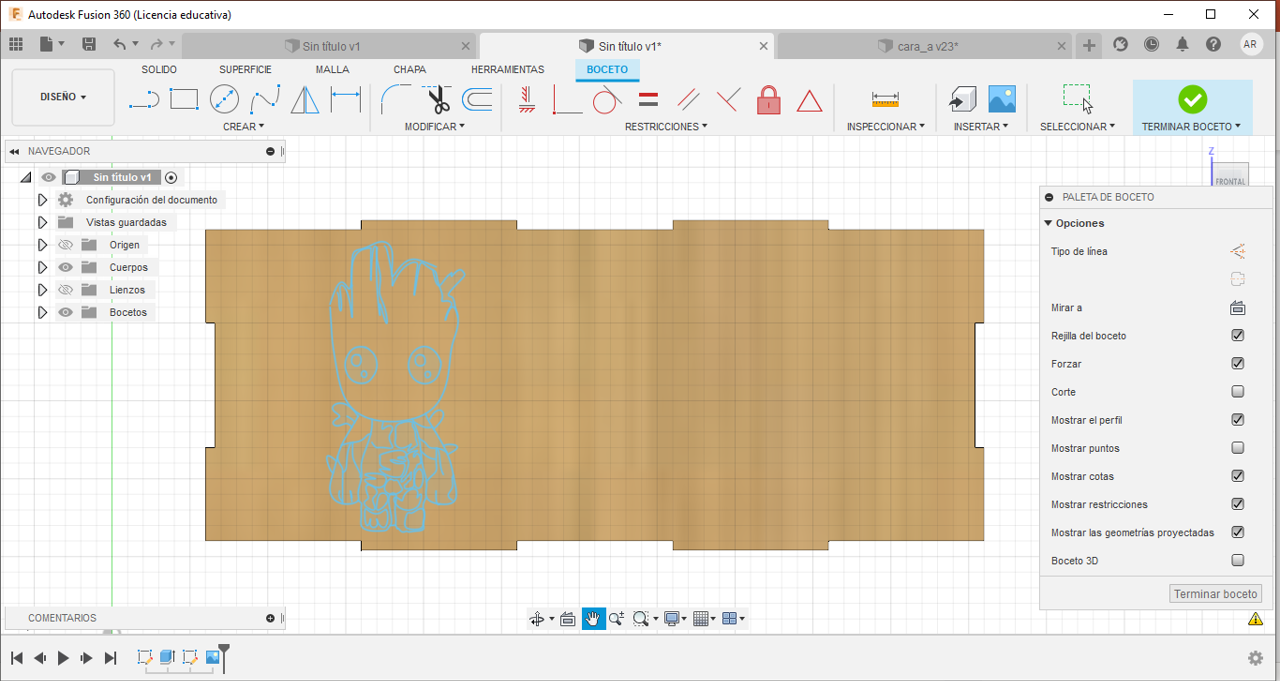
Task: Show the Origen folder visibility eye
Action: pyautogui.click(x=66, y=245)
